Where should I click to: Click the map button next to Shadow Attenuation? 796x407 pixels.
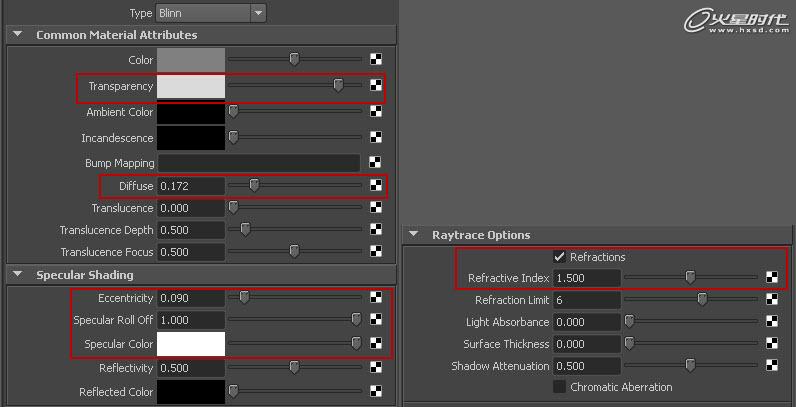772,365
